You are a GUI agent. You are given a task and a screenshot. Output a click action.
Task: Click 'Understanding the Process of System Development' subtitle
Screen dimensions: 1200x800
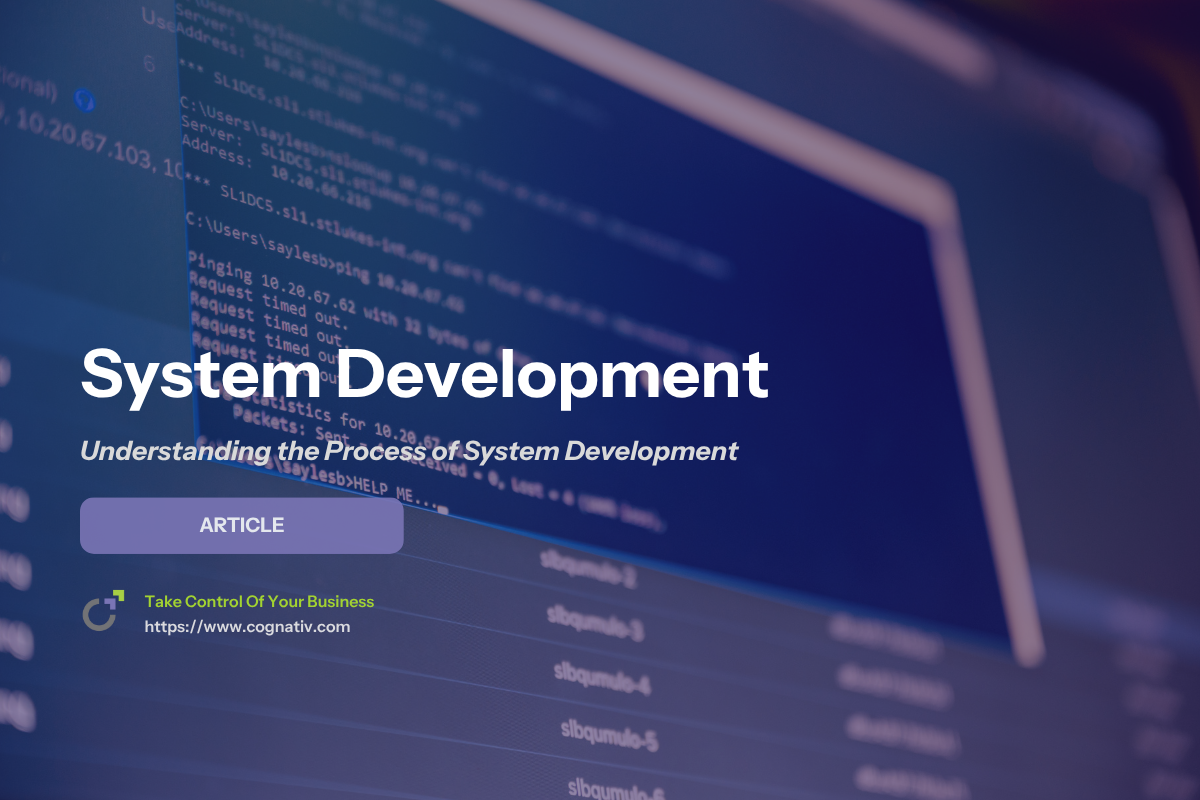click(x=409, y=451)
